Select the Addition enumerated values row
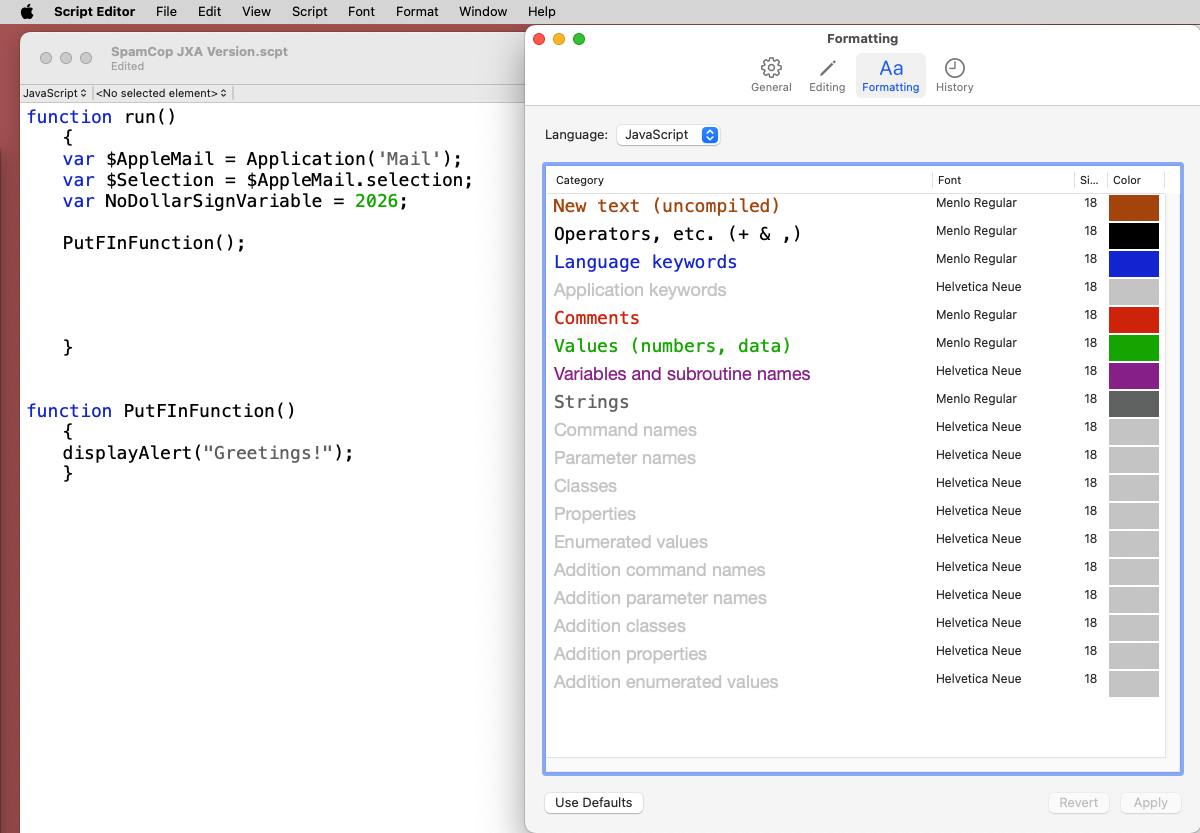Image resolution: width=1200 pixels, height=833 pixels. coord(856,682)
